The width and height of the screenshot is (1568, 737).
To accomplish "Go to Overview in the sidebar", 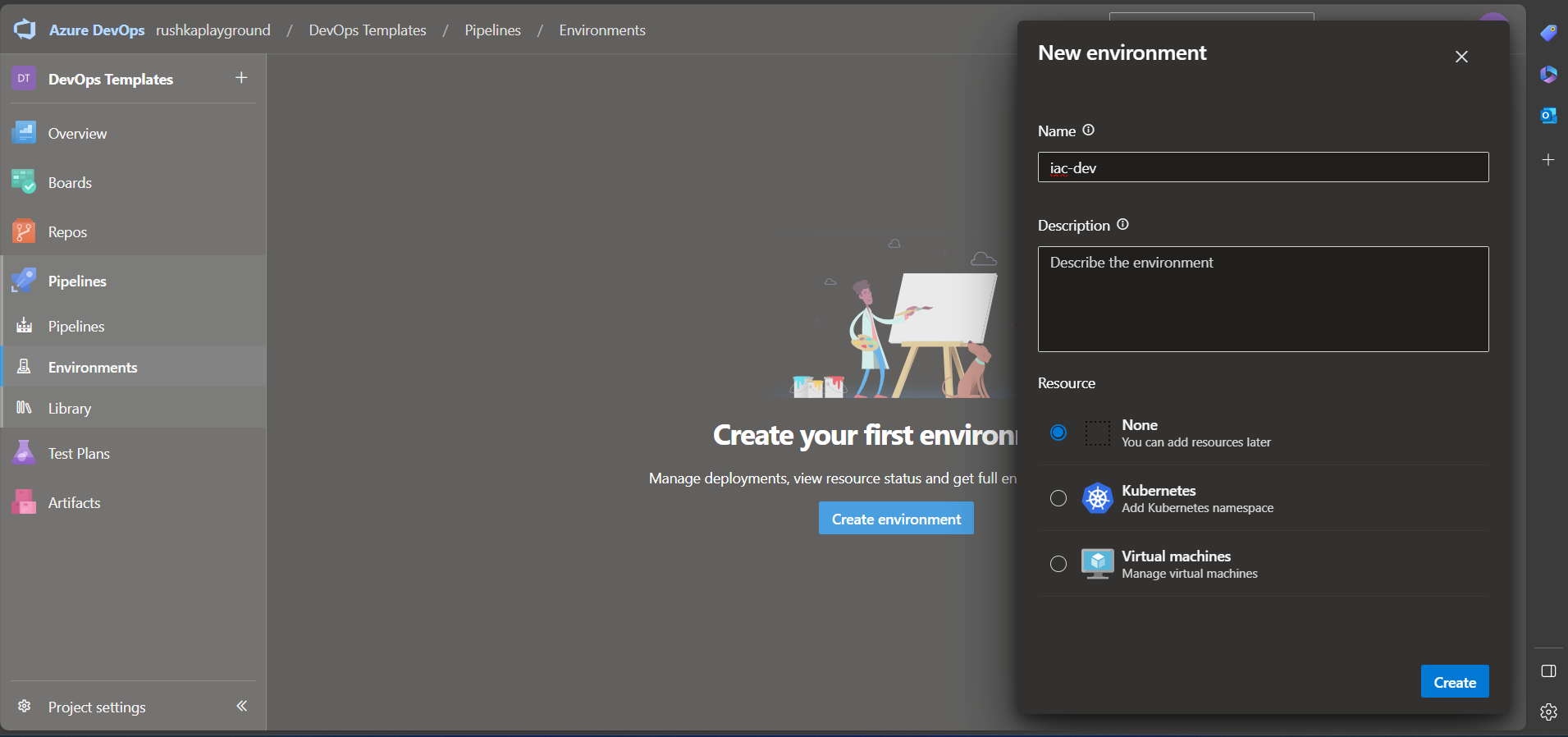I will tap(77, 134).
